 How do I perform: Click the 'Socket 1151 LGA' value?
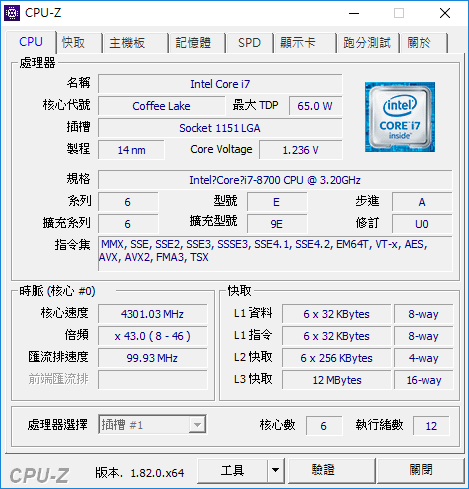pyautogui.click(x=220, y=128)
